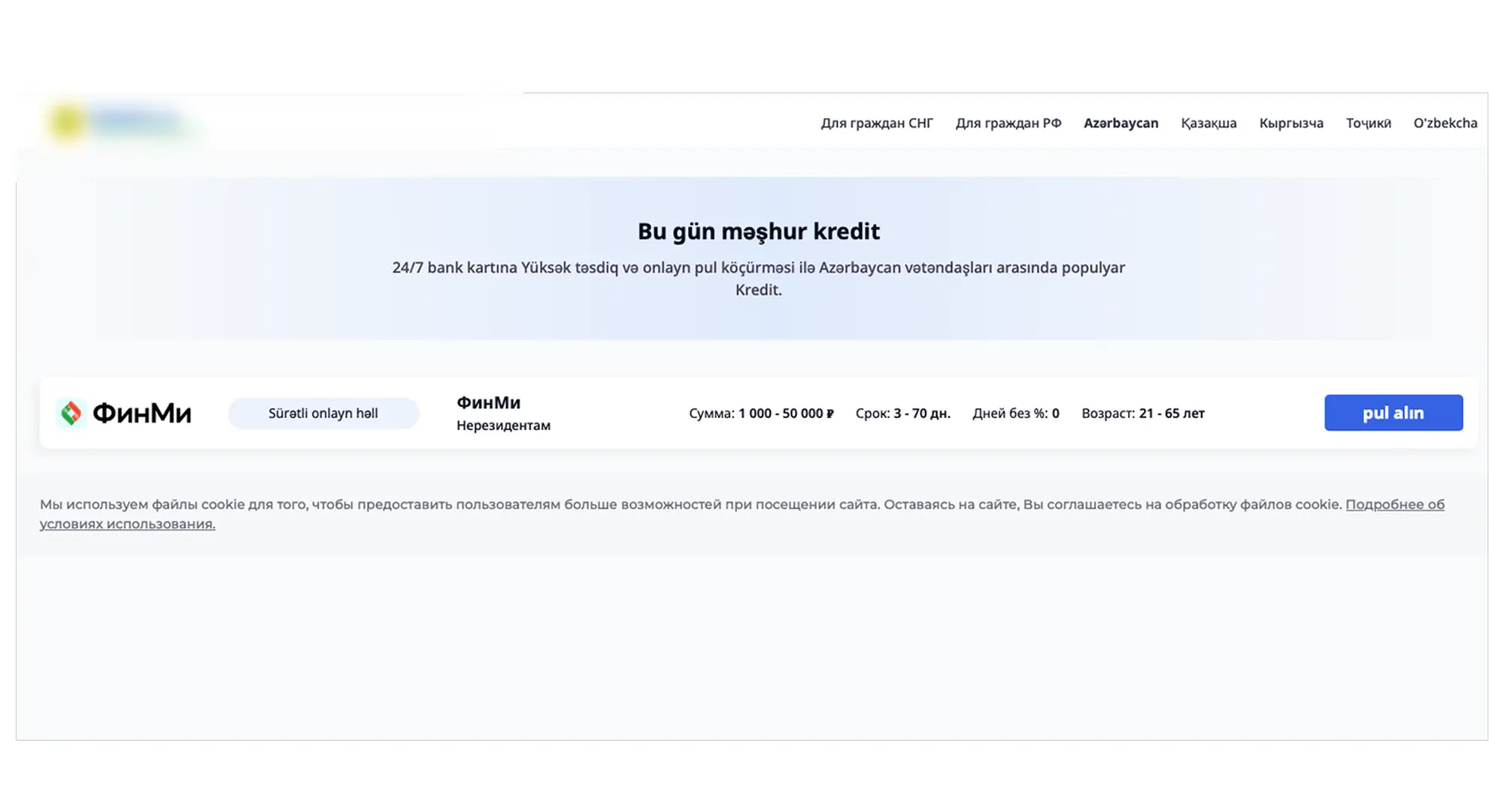Viewport: 1489px width, 812px height.
Task: Click the ФинМи offer title
Action: coord(489,402)
